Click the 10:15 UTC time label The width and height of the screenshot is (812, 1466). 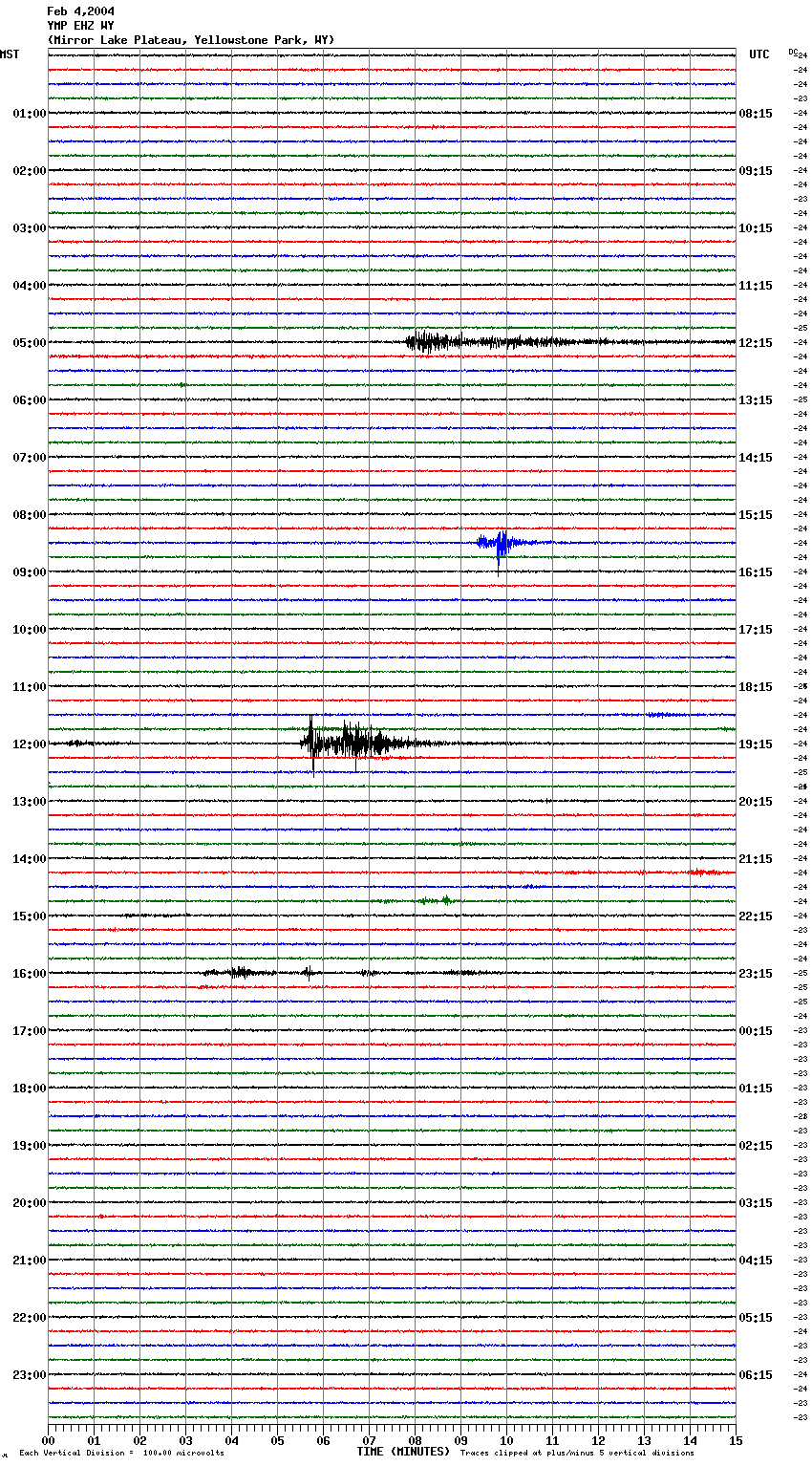(x=756, y=228)
